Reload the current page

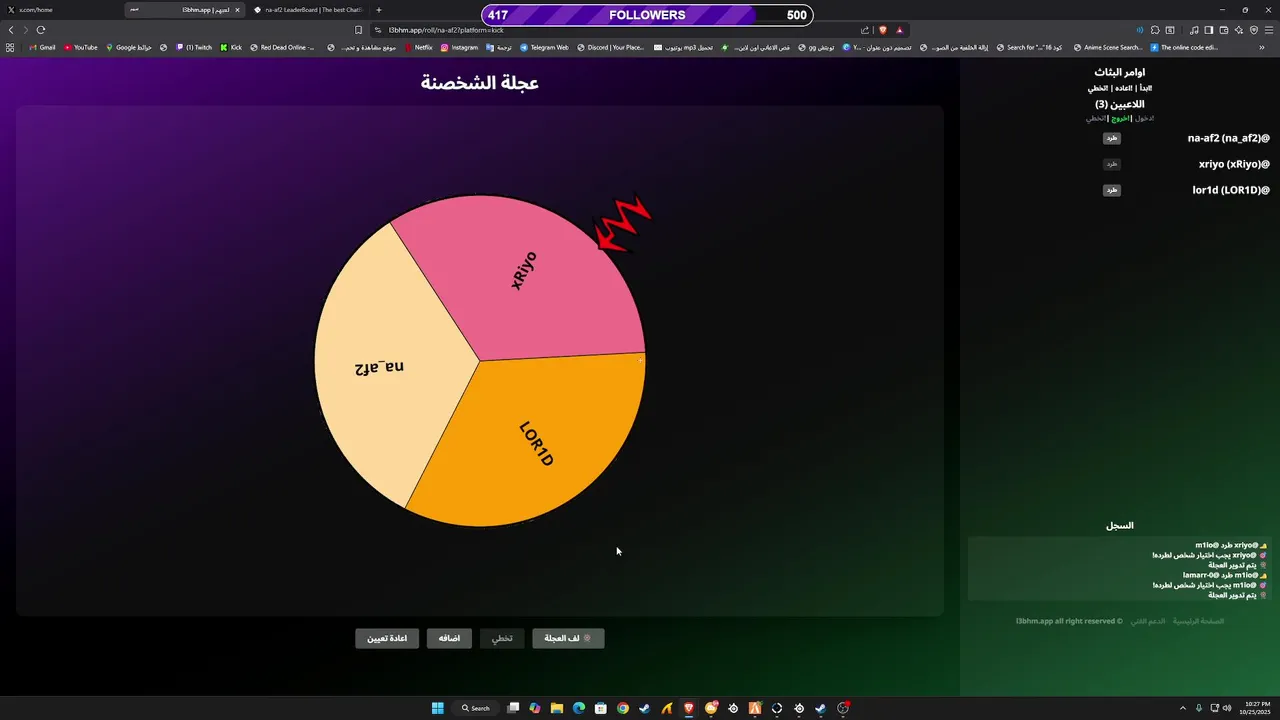click(x=41, y=30)
